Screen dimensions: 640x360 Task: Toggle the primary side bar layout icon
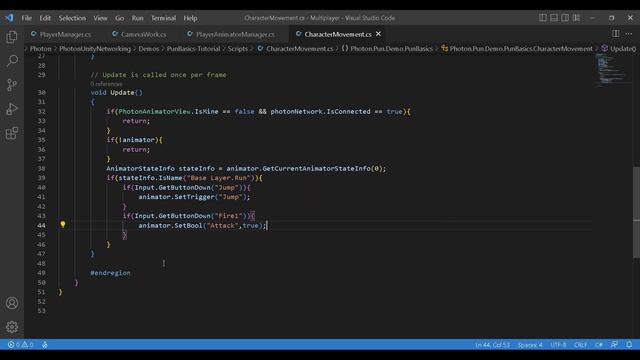point(542,18)
